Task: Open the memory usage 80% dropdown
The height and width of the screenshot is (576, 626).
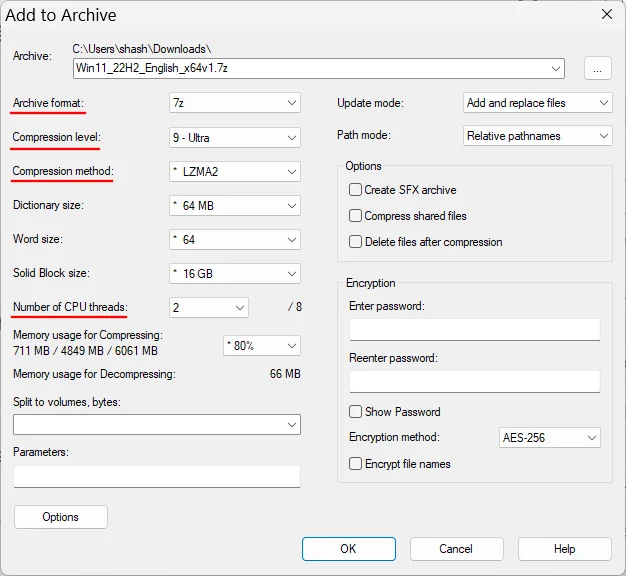Action: click(262, 346)
